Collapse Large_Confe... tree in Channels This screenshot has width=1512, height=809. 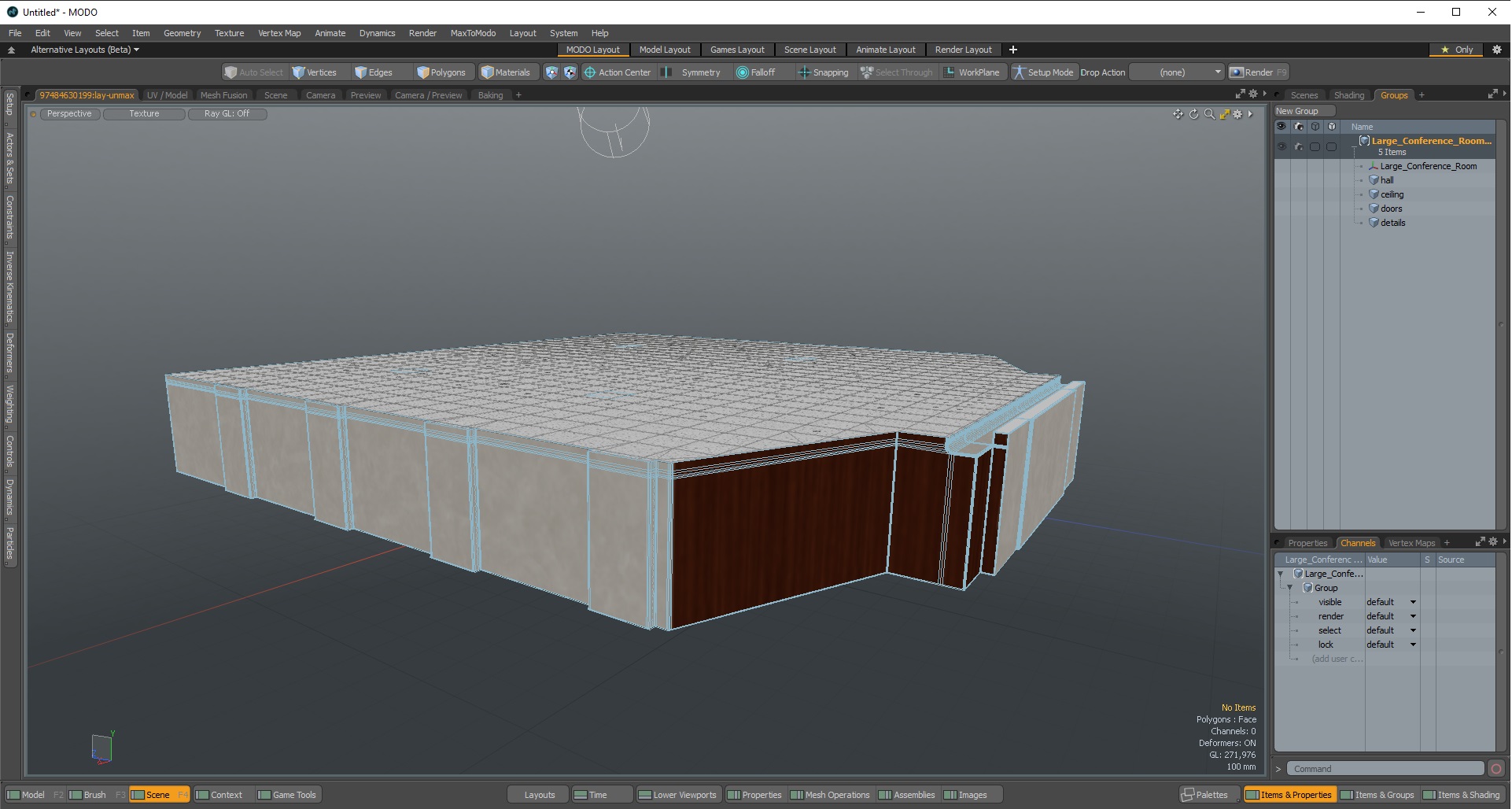pyautogui.click(x=1281, y=574)
